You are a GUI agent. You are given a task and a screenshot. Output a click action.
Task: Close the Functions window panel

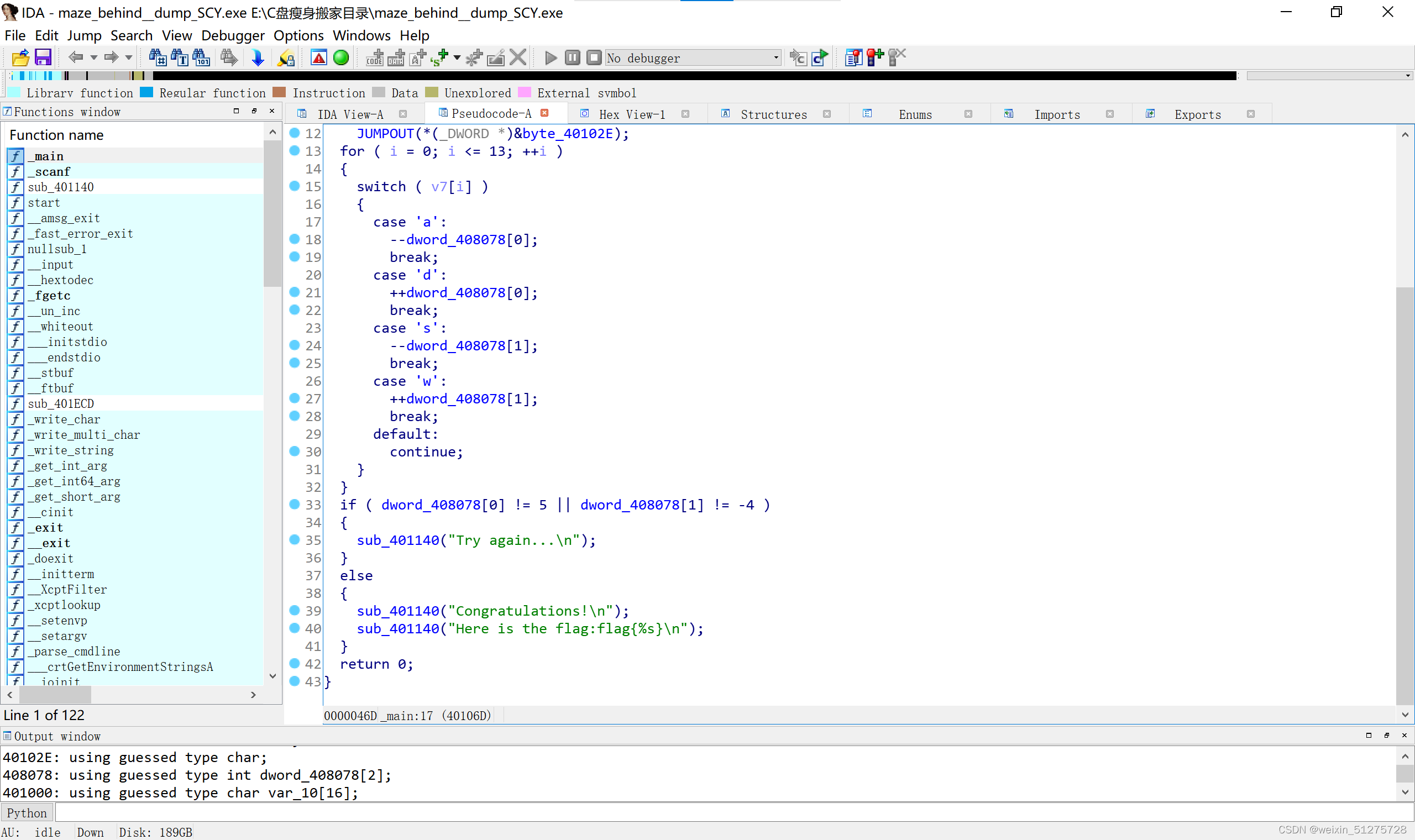coord(272,111)
